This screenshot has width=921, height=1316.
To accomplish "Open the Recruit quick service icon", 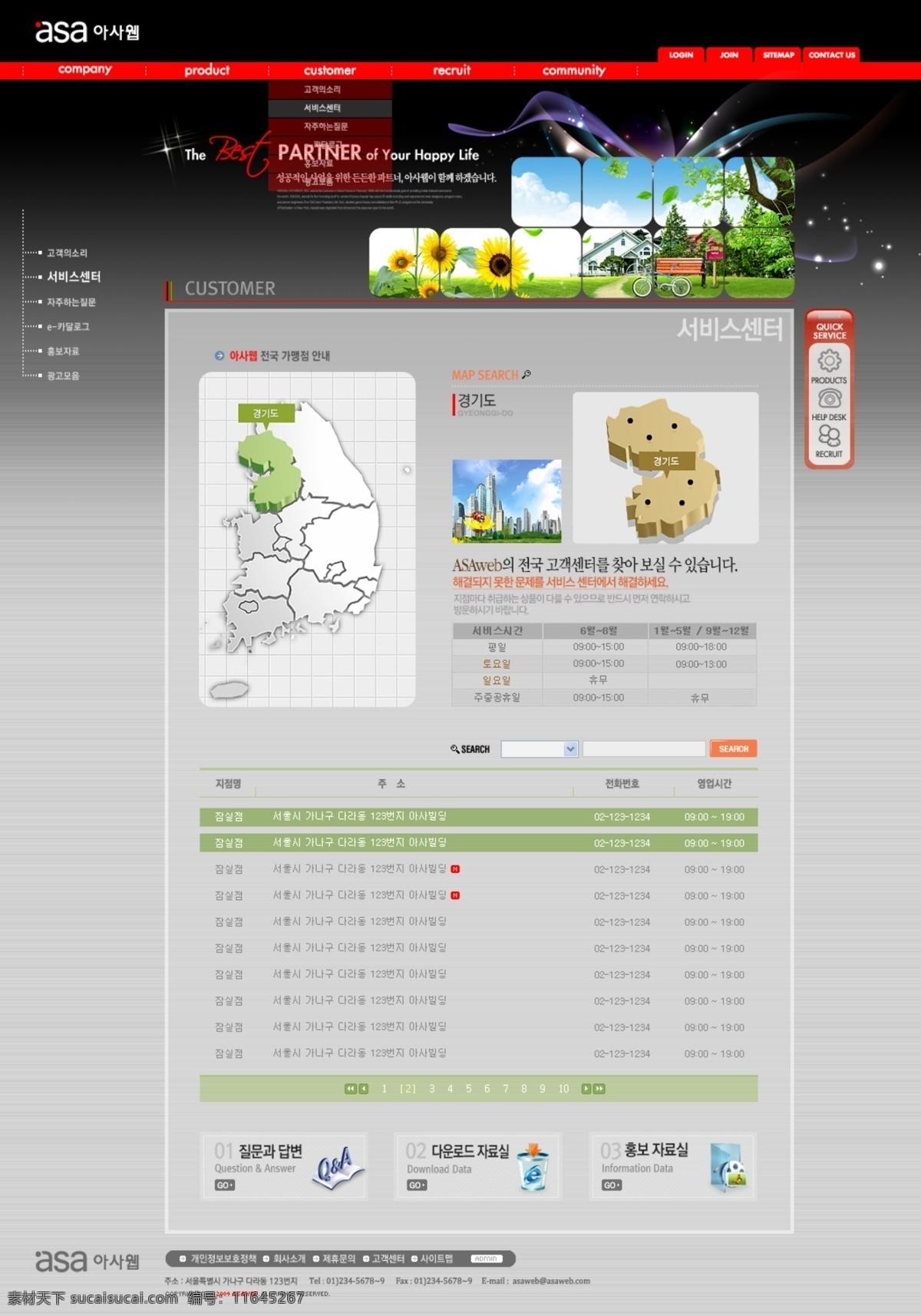I will [x=829, y=435].
